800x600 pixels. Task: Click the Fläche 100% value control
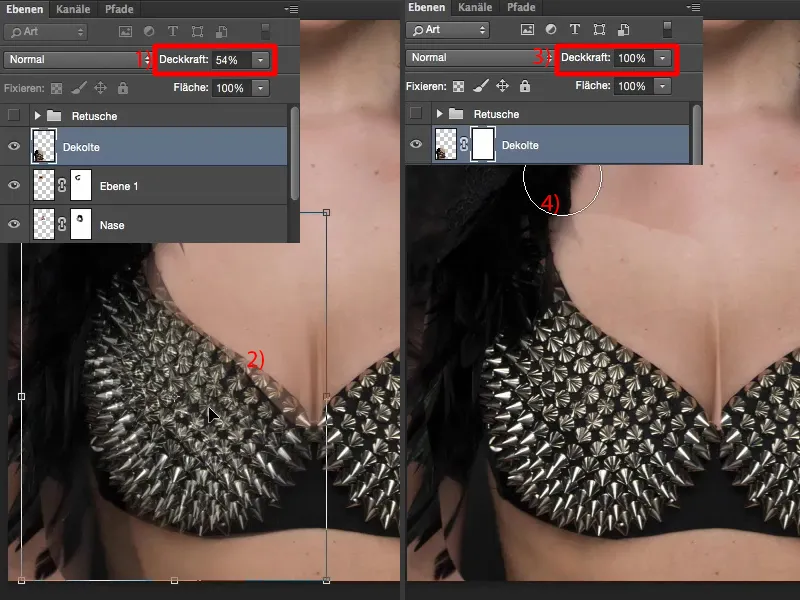coord(231,89)
